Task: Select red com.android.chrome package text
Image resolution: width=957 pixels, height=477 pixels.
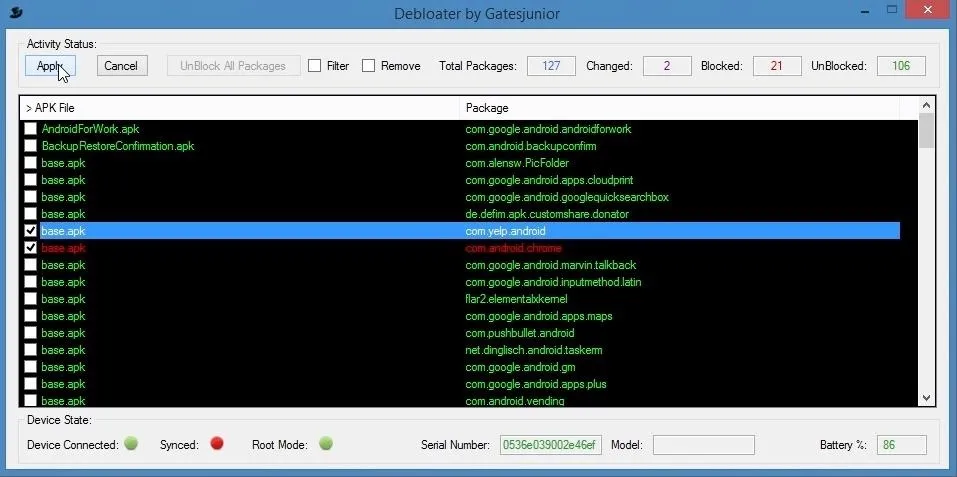Action: tap(513, 248)
